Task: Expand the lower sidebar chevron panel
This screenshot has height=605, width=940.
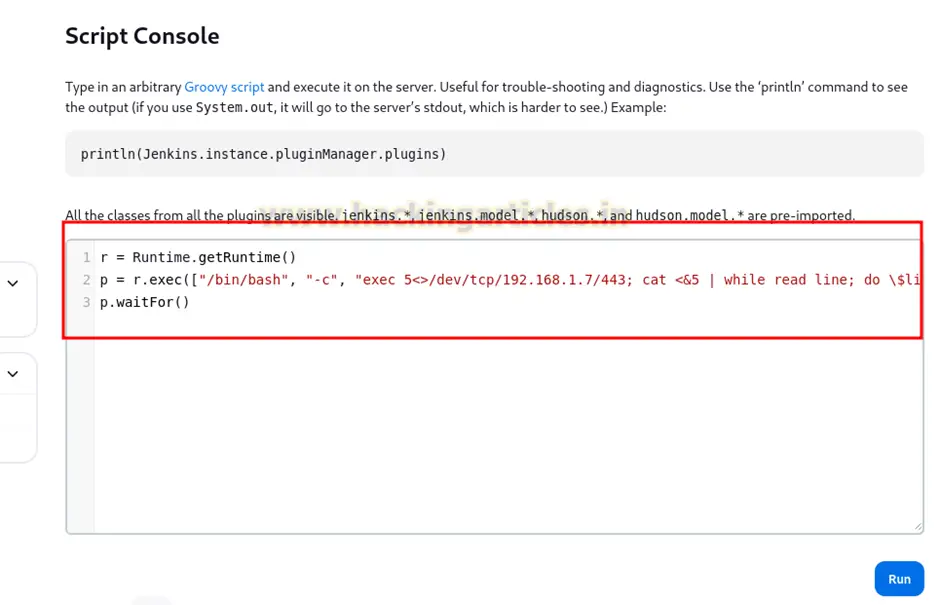Action: pos(13,374)
